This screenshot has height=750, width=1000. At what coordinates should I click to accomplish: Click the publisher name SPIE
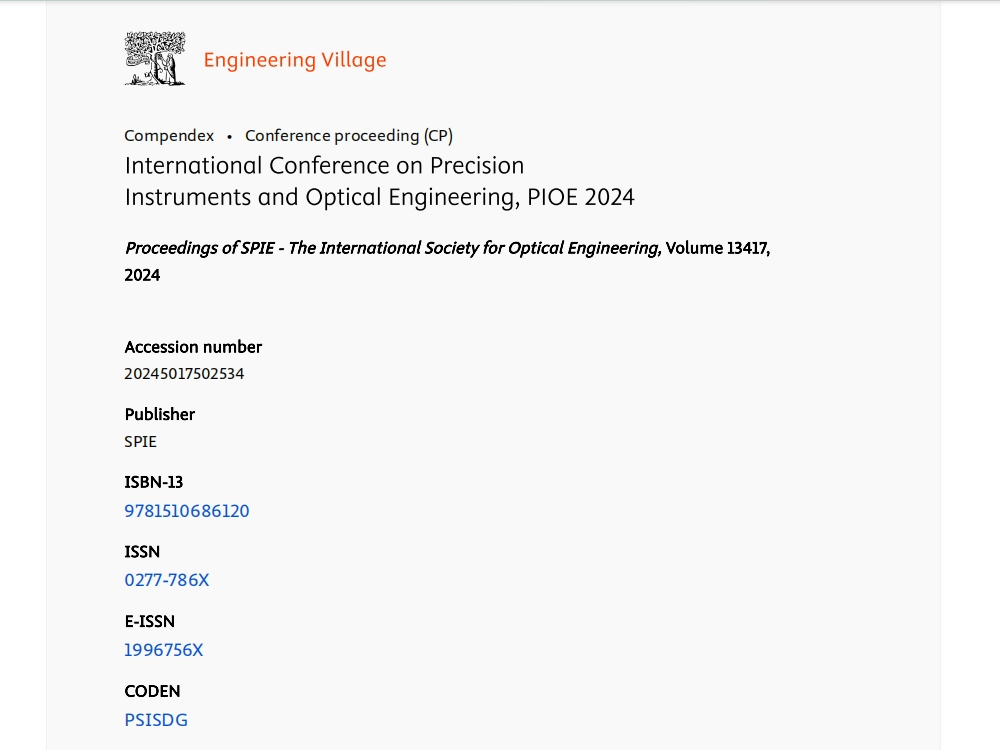(140, 441)
